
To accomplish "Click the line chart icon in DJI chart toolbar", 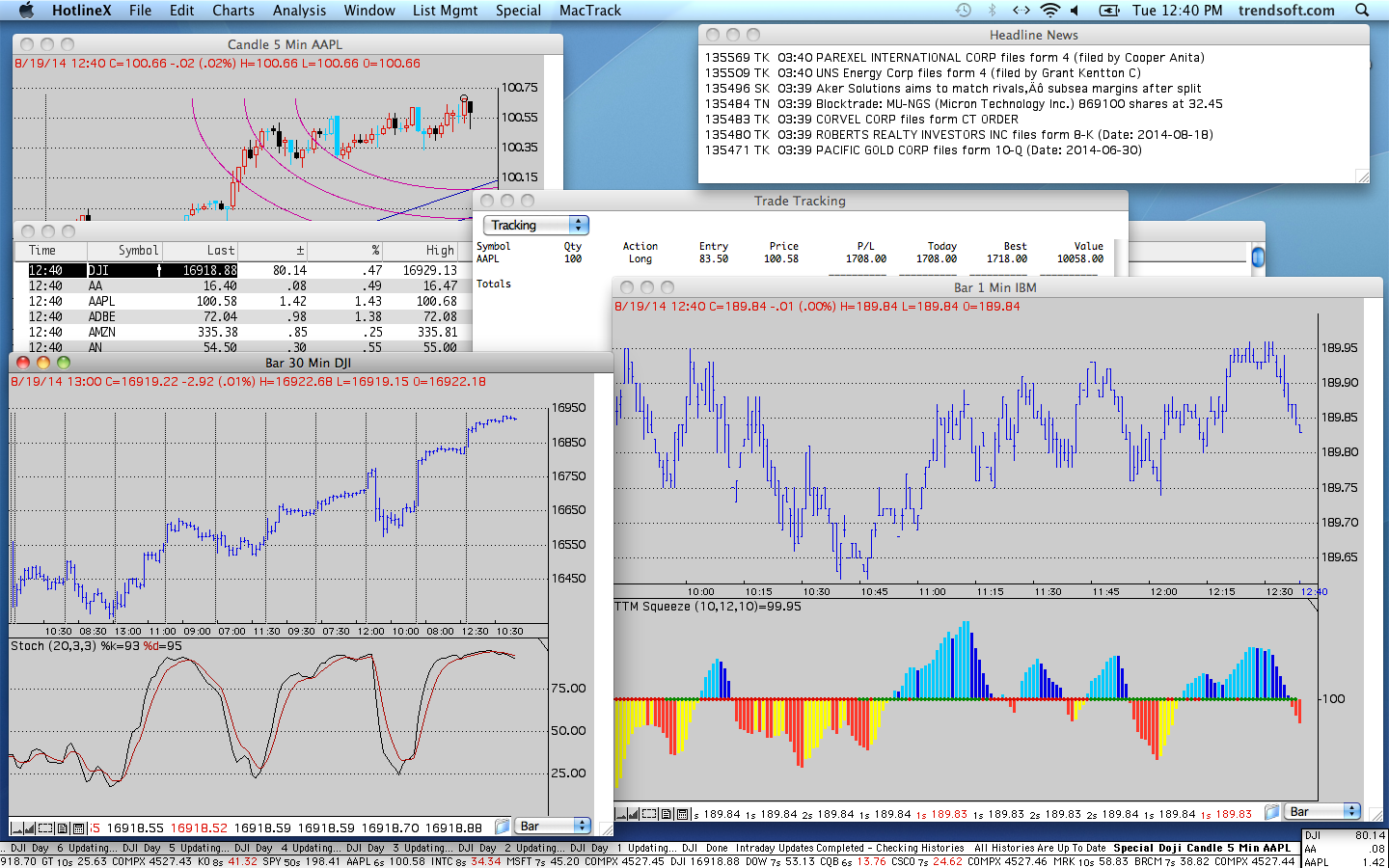I will [x=15, y=827].
